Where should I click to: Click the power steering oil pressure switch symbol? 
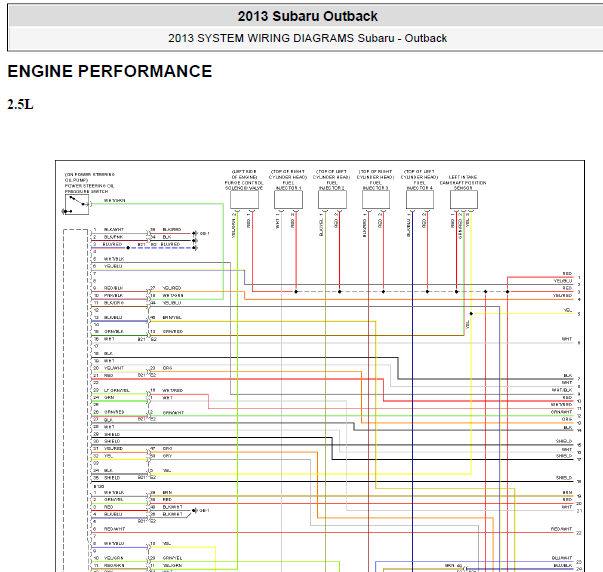pyautogui.click(x=77, y=204)
